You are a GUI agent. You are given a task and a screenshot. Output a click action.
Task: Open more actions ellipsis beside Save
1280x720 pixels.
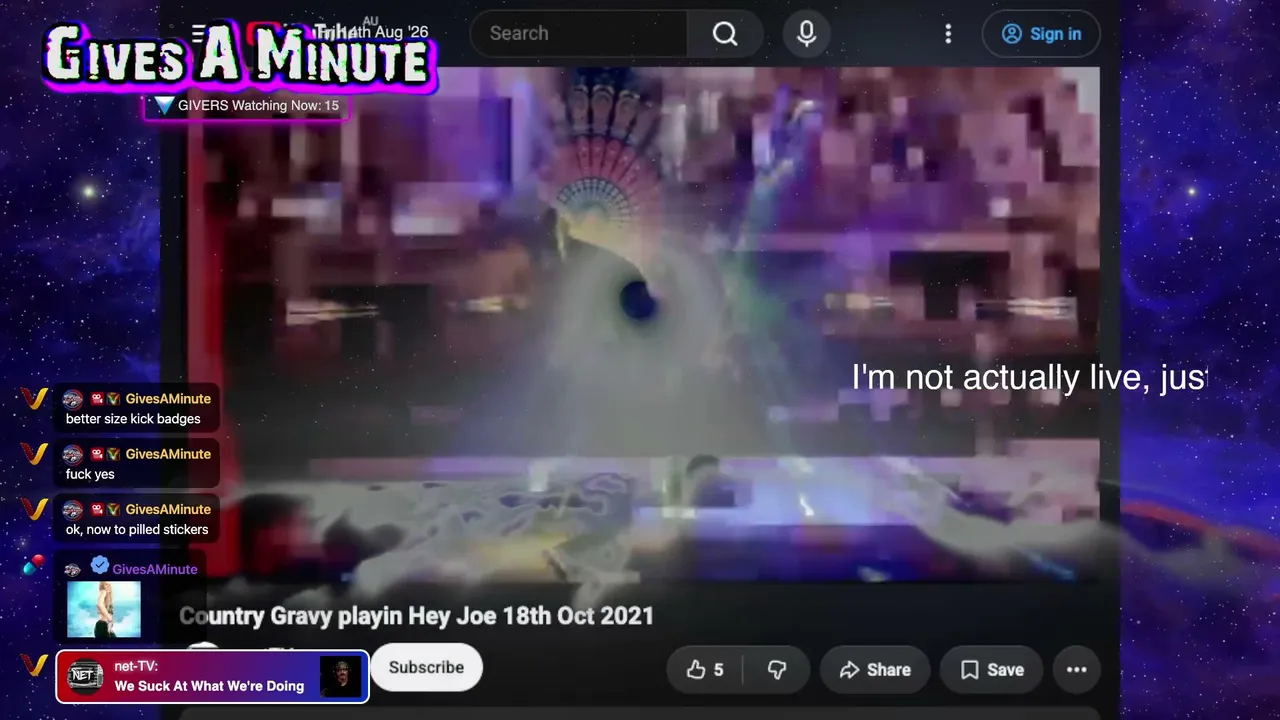(x=1076, y=670)
